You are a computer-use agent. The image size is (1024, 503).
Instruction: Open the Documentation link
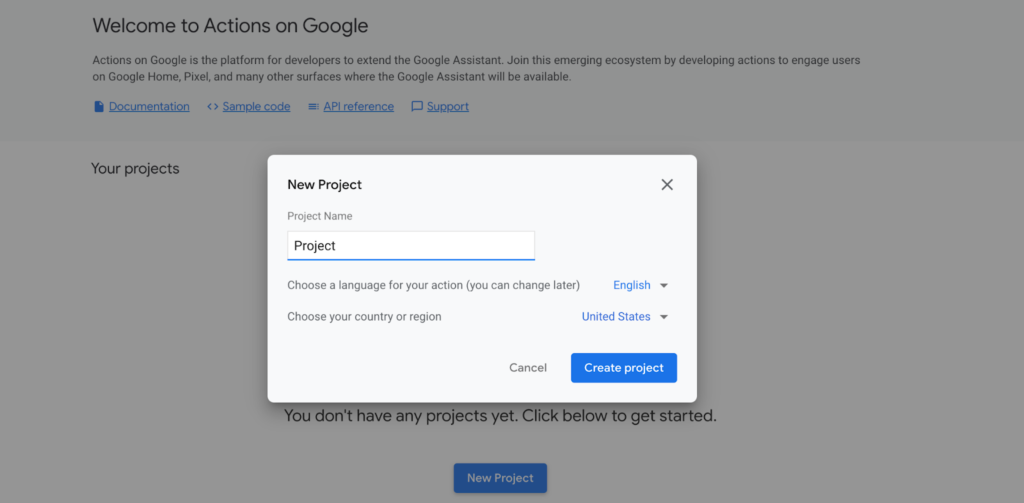pyautogui.click(x=149, y=106)
